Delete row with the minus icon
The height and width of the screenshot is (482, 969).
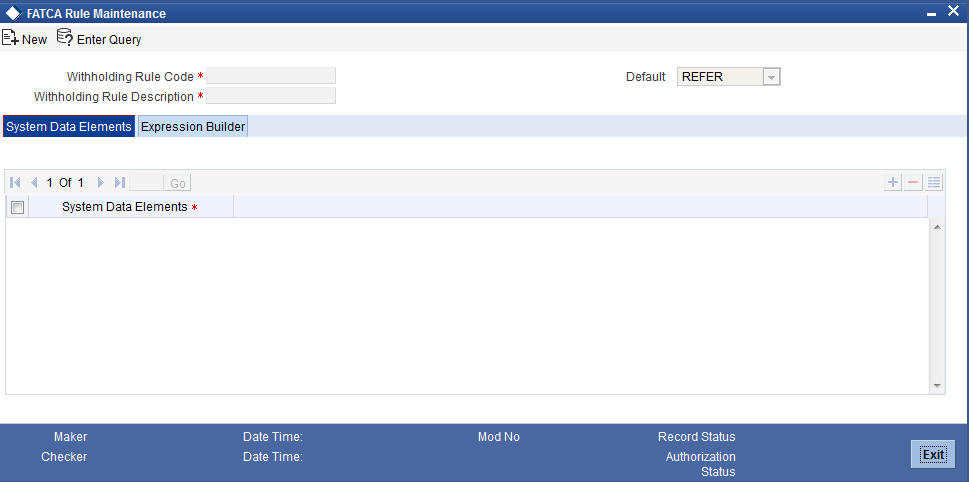click(913, 182)
